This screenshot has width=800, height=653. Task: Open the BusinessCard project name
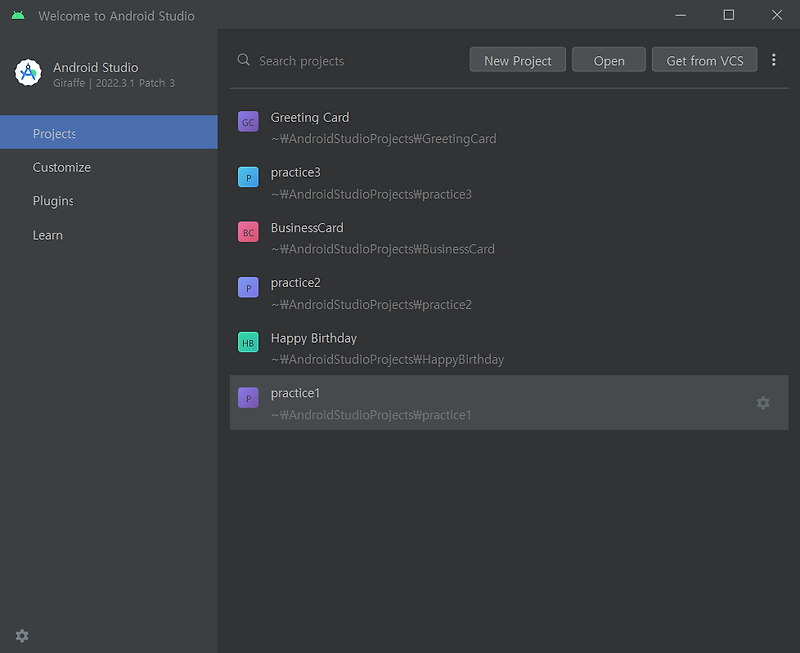point(307,228)
